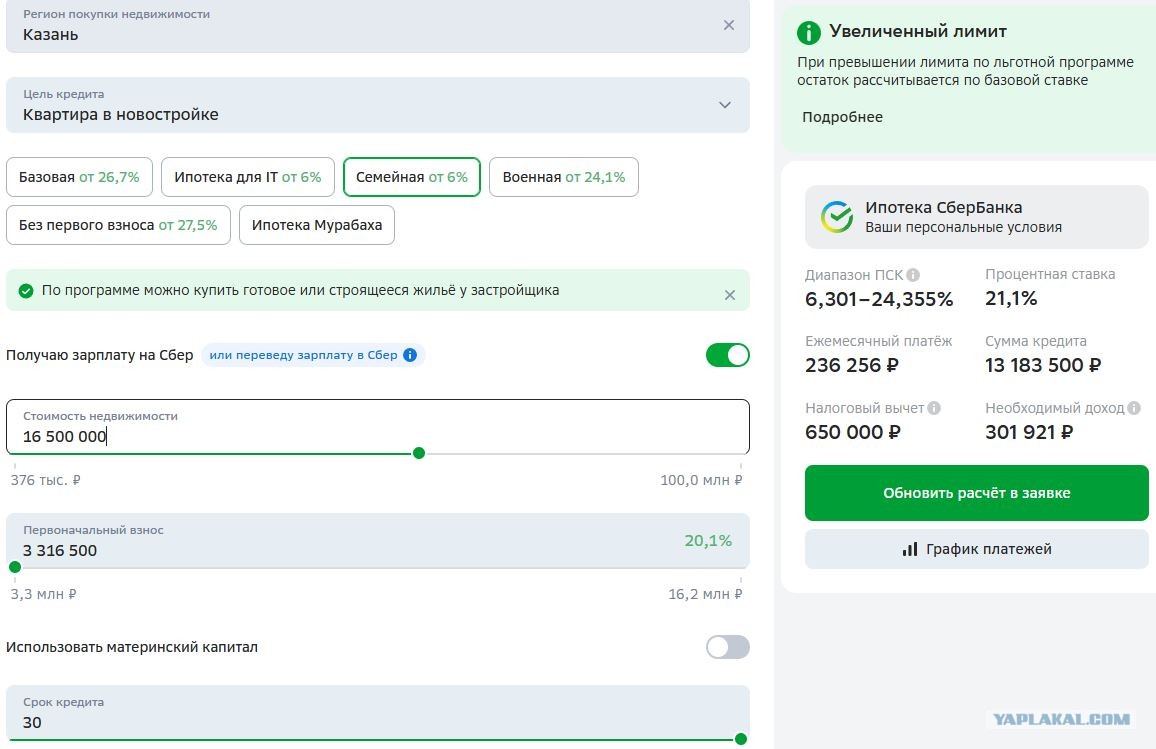
Task: Click the 100,0 млн ₽ maximum cost label
Action: (701, 480)
